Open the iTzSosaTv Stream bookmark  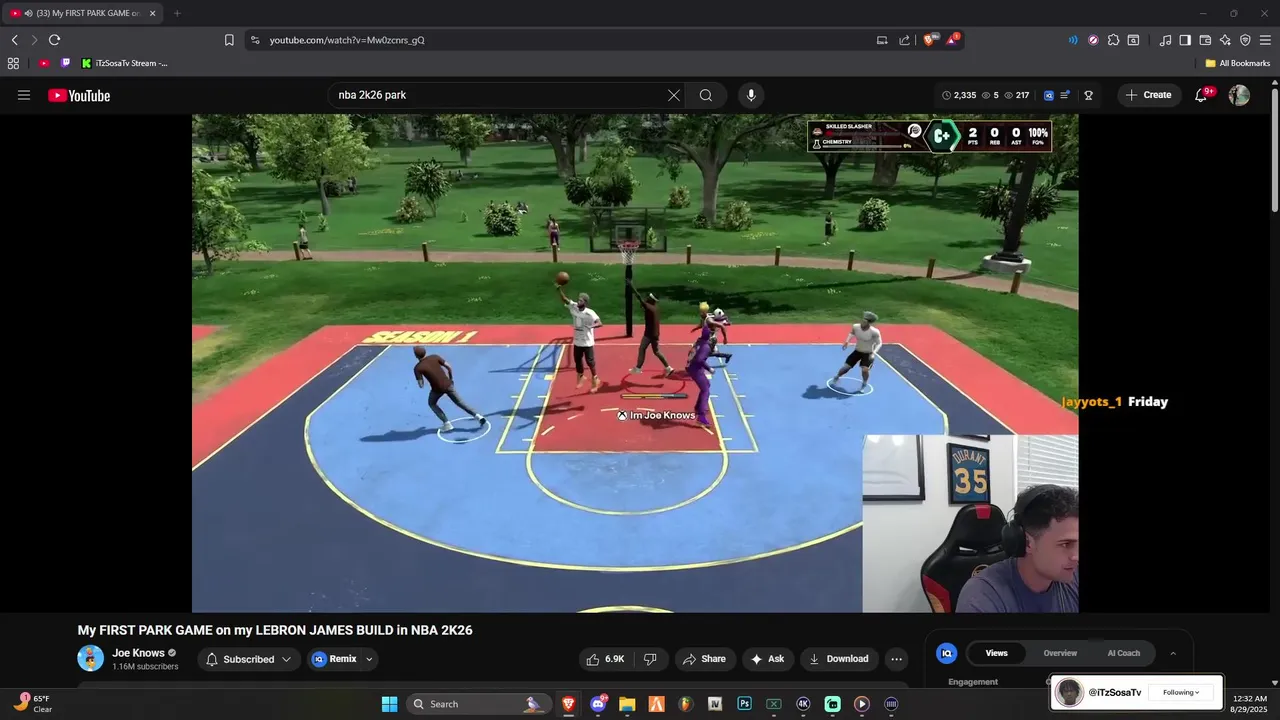[124, 63]
